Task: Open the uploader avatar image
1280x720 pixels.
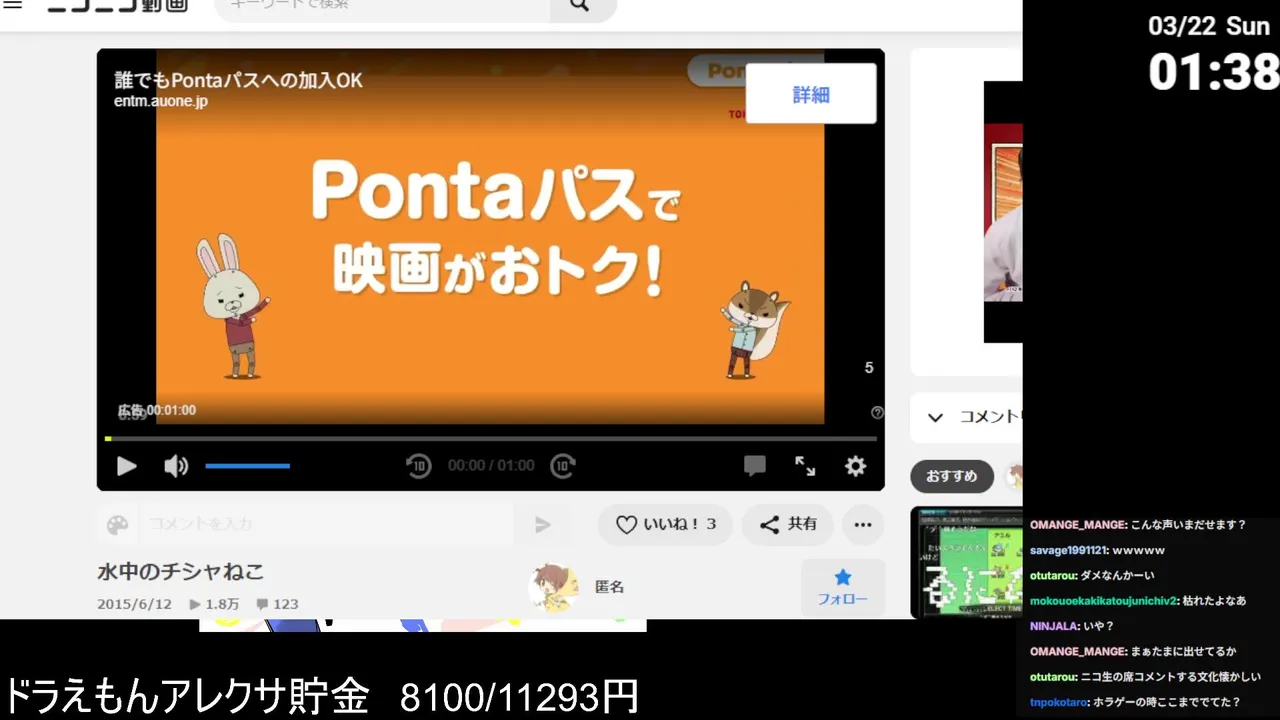Action: click(553, 587)
